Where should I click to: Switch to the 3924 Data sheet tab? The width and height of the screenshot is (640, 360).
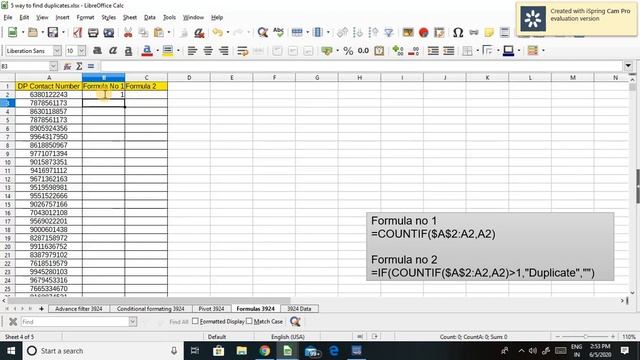pyautogui.click(x=299, y=309)
